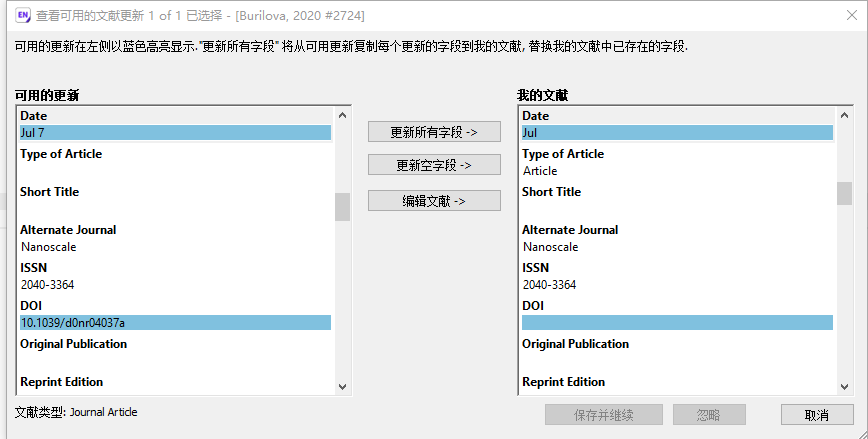This screenshot has height=439, width=868.
Task: Click the 忽略 button
Action: click(709, 415)
